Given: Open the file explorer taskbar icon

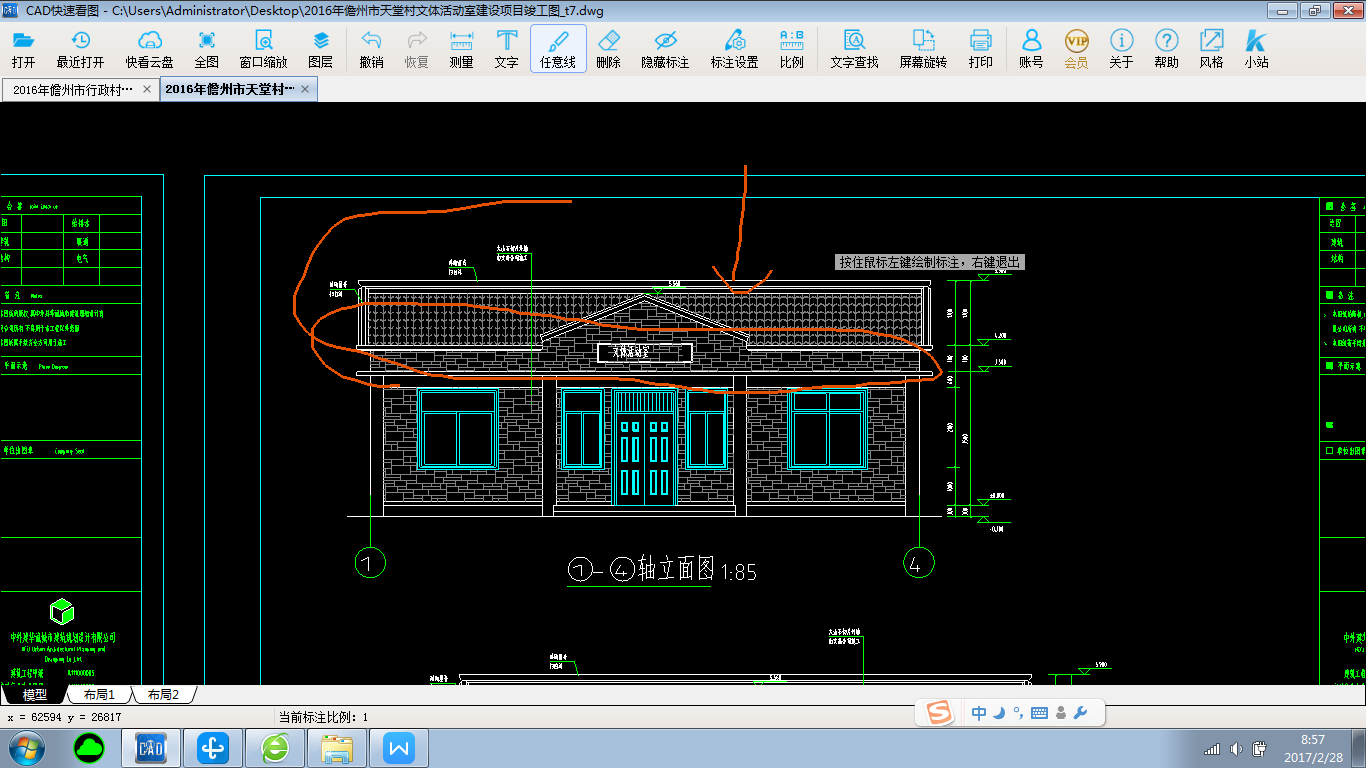Looking at the screenshot, I should (x=337, y=748).
